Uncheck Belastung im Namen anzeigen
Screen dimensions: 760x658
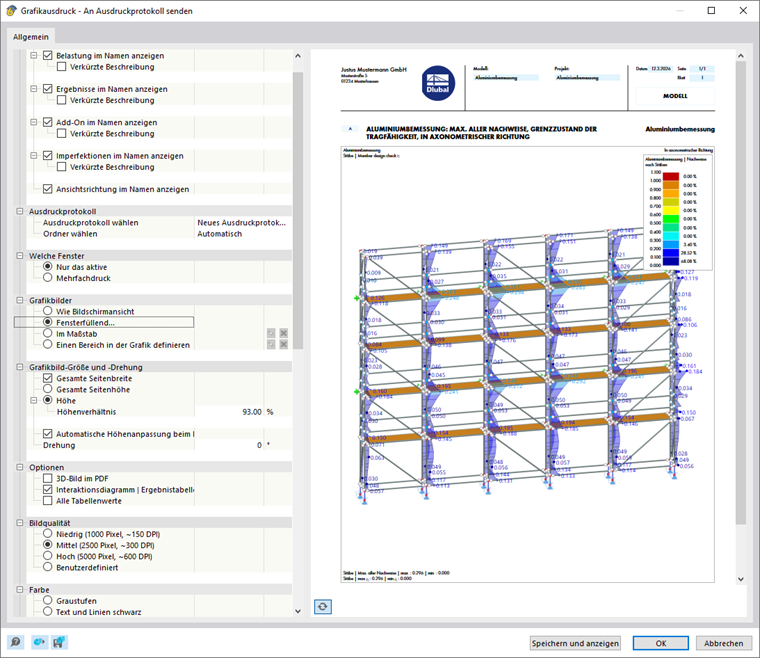coord(48,55)
